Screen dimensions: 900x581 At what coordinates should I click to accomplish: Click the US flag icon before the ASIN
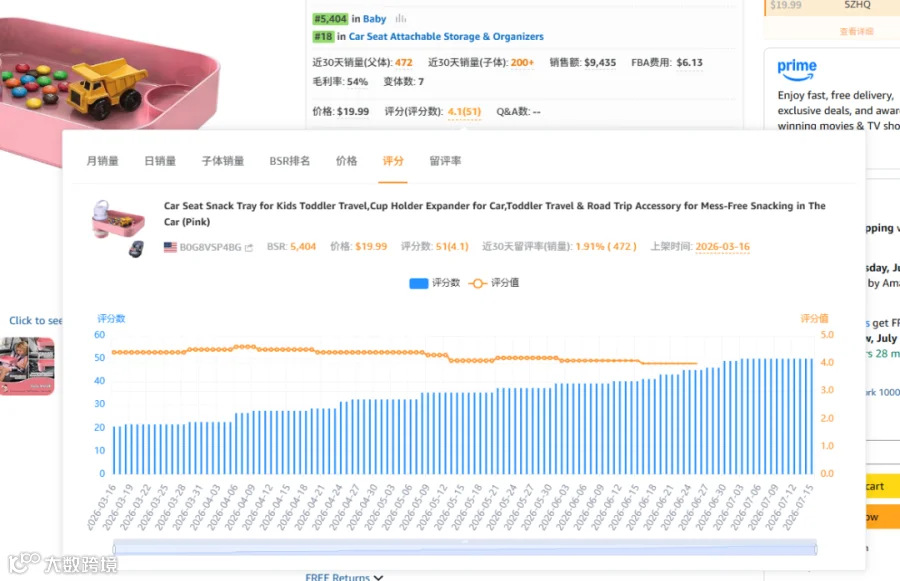tap(170, 247)
